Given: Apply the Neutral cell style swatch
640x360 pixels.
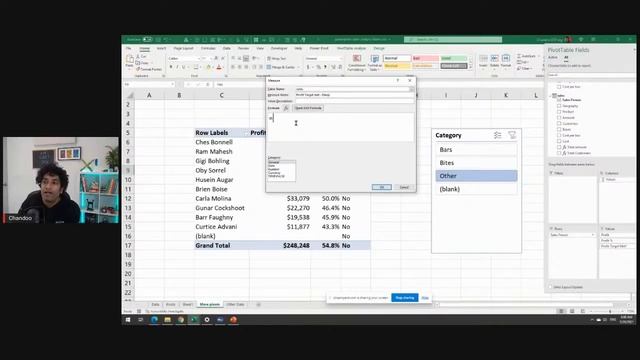Looking at the screenshot, I should click(x=397, y=66).
